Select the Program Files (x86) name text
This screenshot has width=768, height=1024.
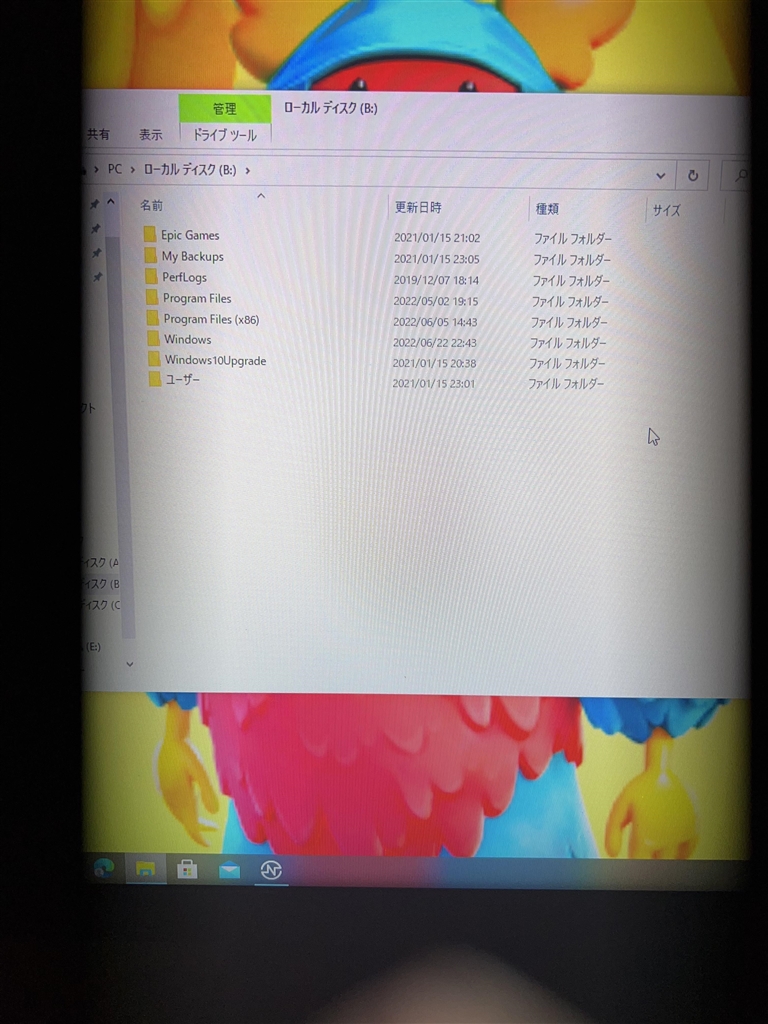(x=211, y=319)
